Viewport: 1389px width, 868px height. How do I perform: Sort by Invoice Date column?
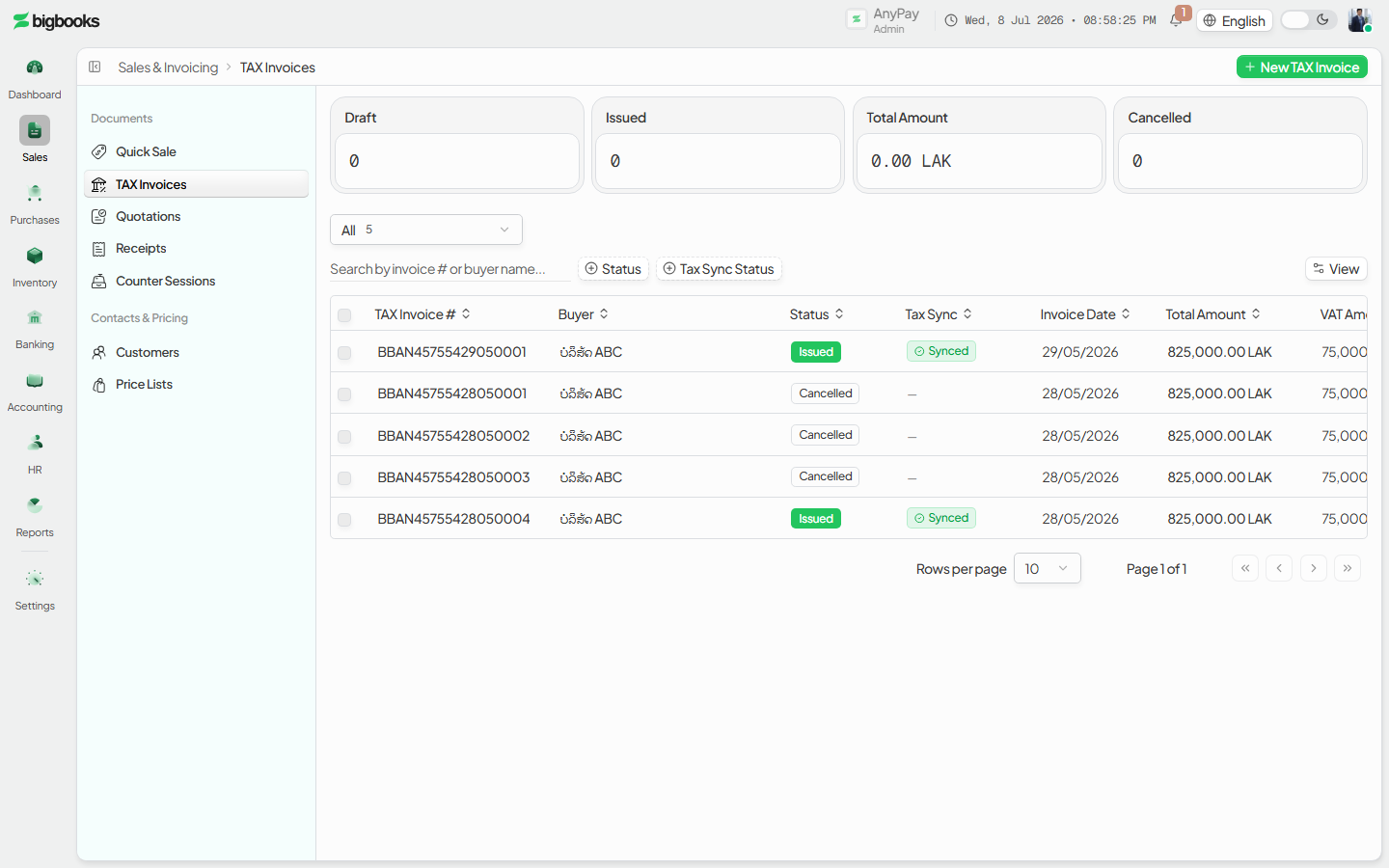pyautogui.click(x=1085, y=314)
